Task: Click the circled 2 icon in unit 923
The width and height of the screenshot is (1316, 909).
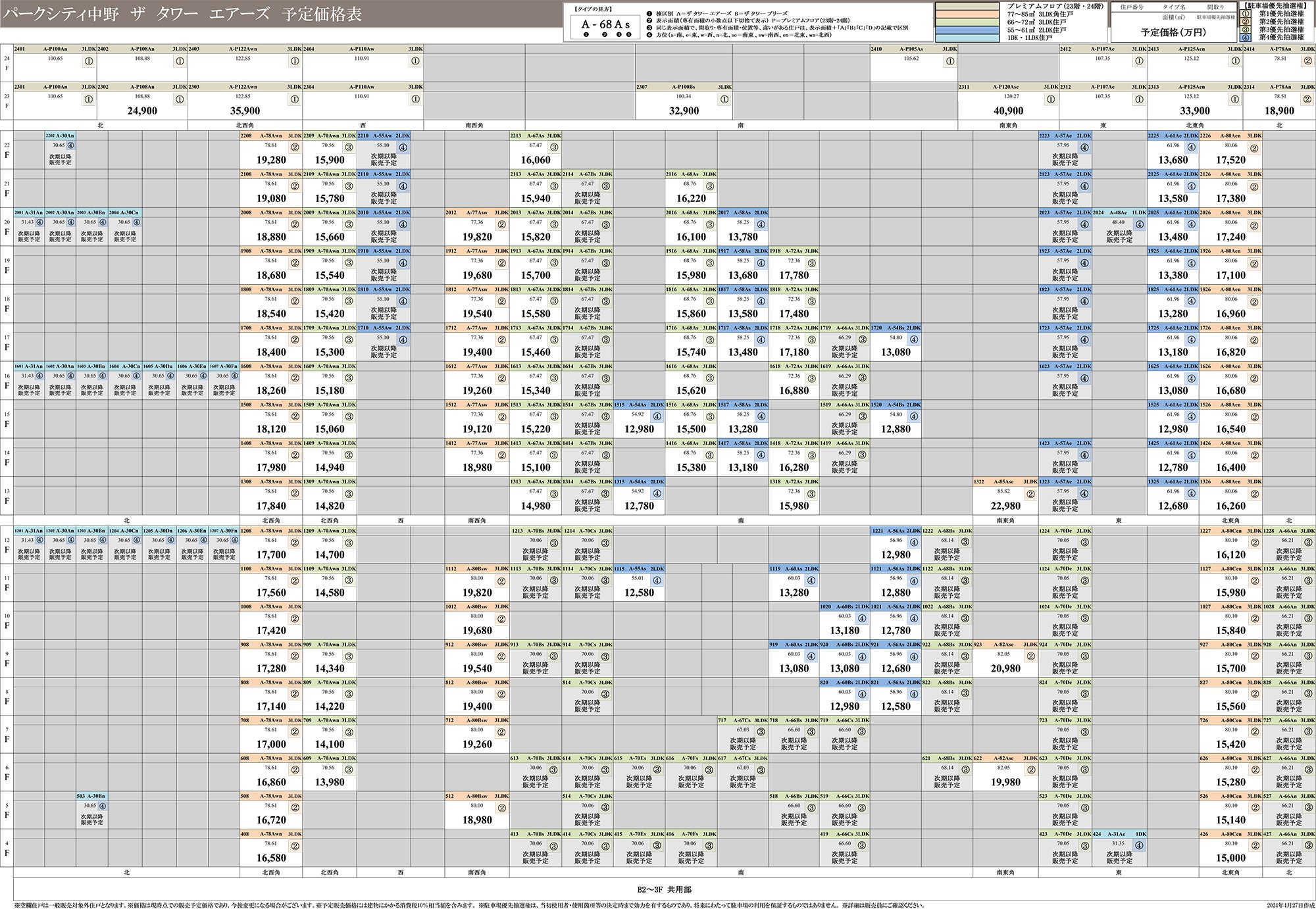Action: [1030, 657]
